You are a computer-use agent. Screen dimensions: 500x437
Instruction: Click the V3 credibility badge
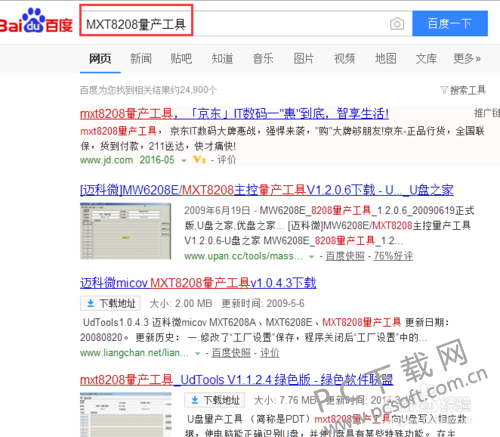click(x=199, y=160)
